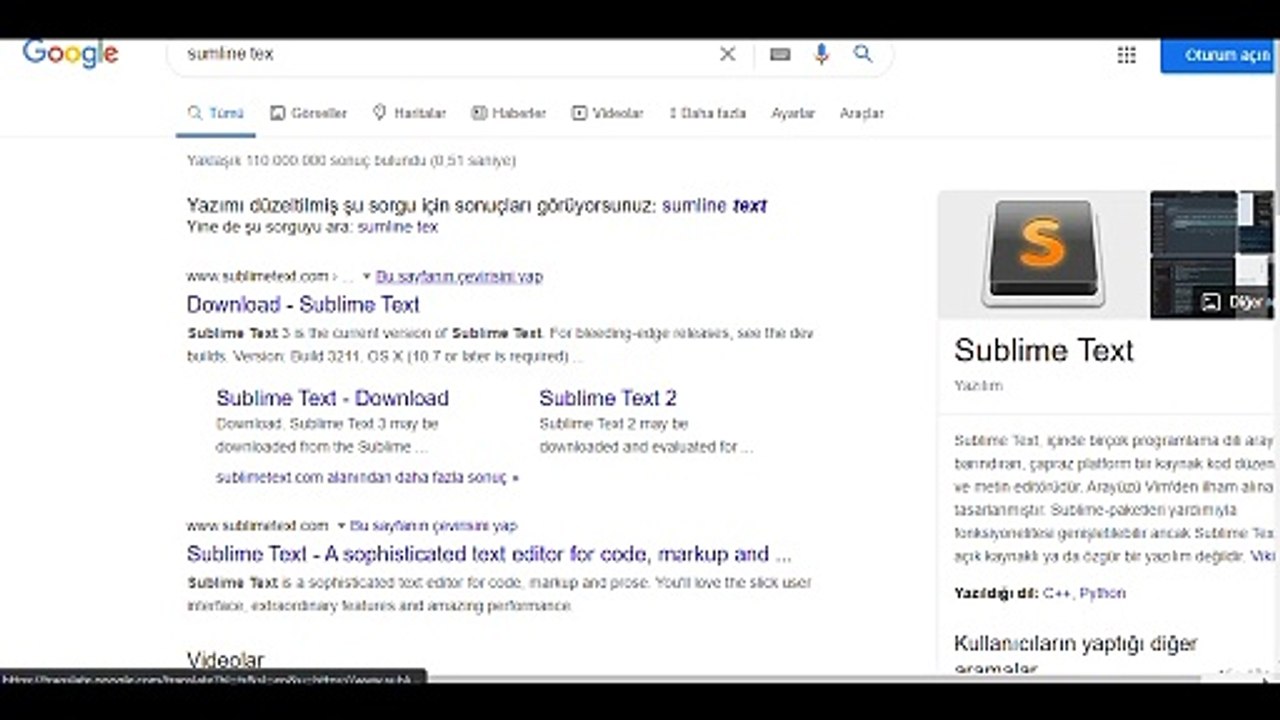Switch to the Görseller tab

(308, 113)
